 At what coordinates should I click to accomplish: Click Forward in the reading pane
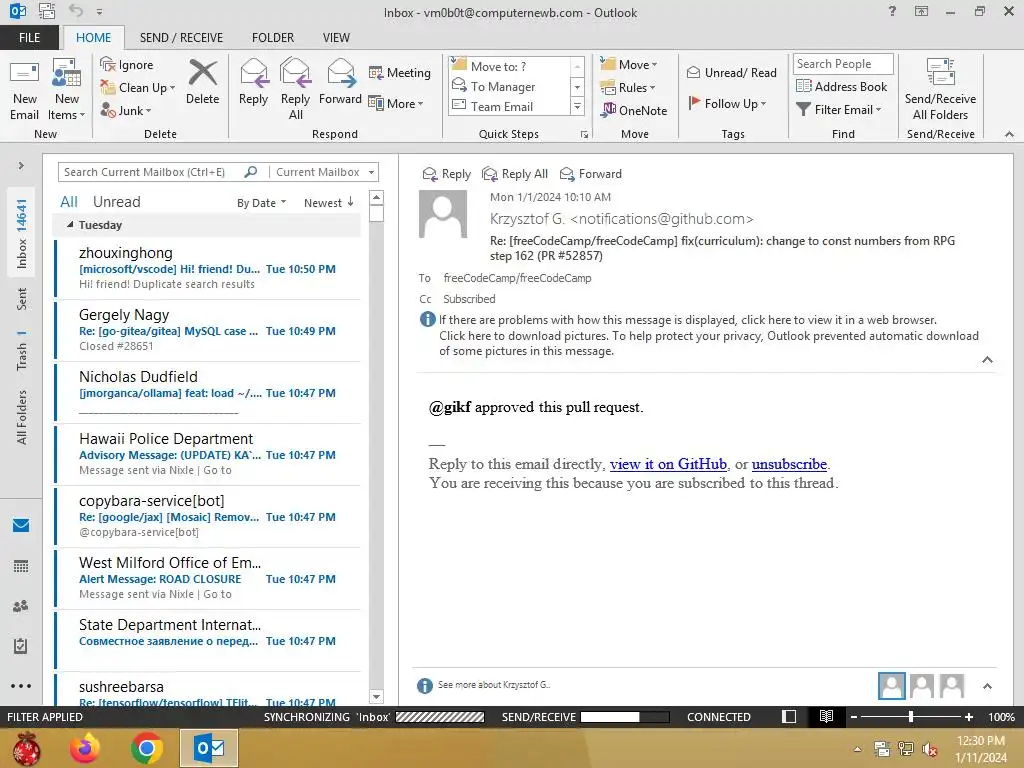tap(591, 174)
